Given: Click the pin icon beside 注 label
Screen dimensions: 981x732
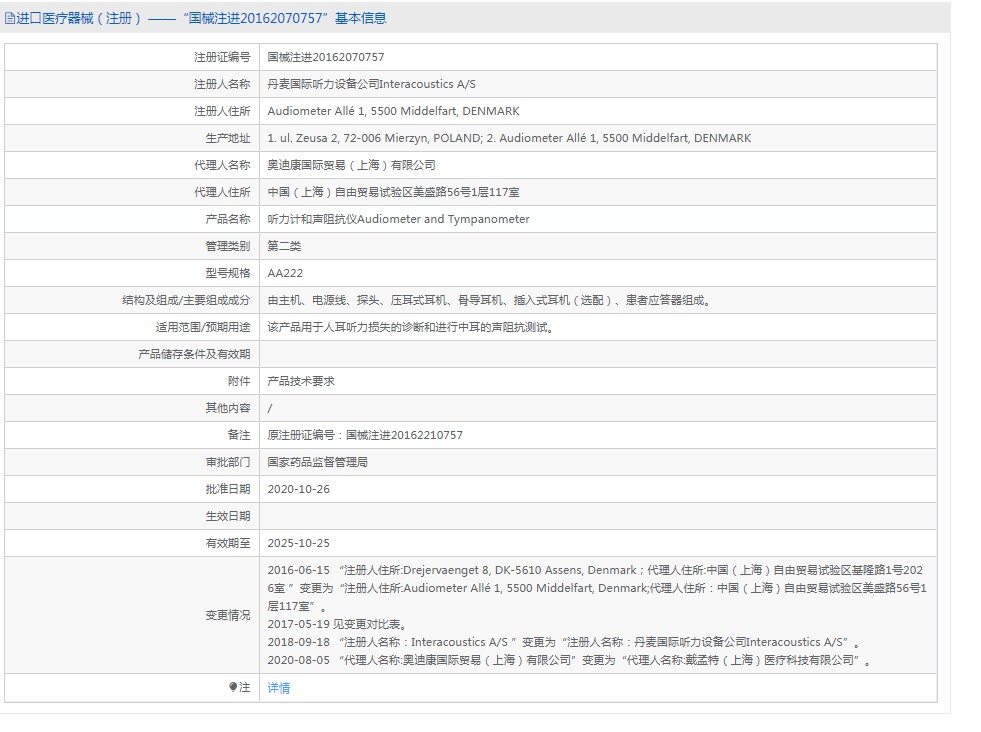Looking at the screenshot, I should (233, 688).
